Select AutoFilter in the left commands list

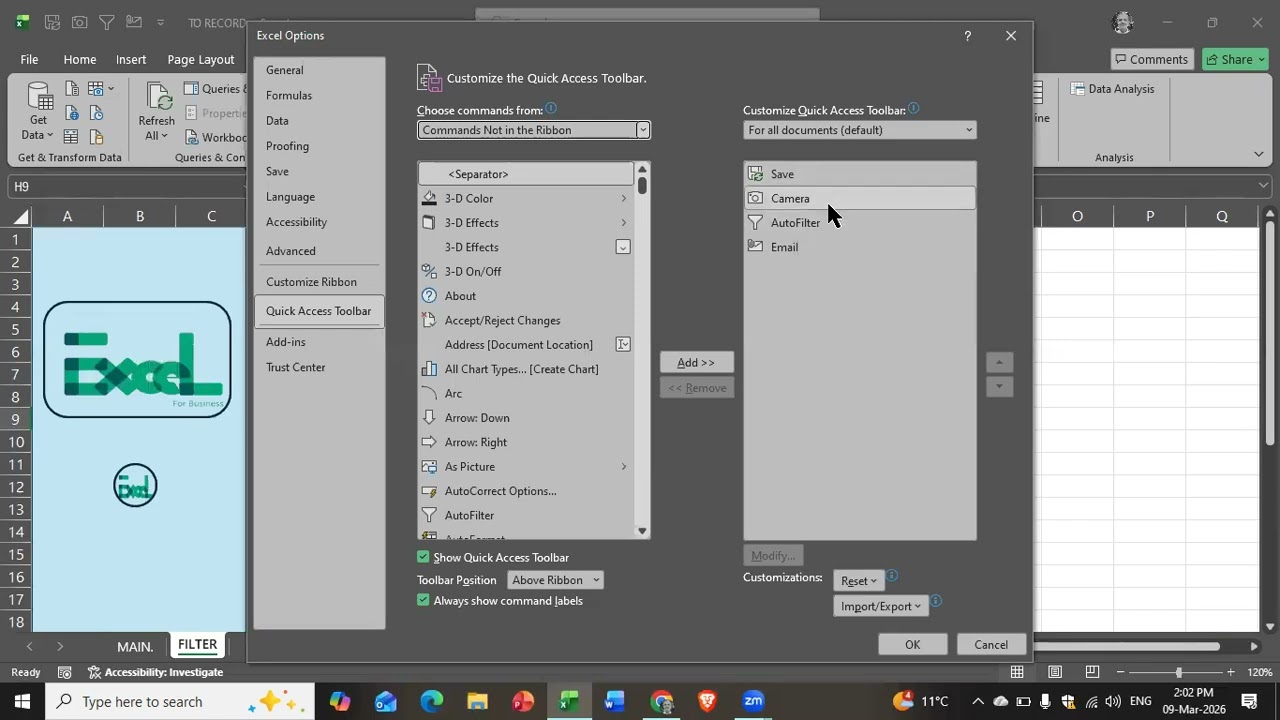pyautogui.click(x=526, y=515)
